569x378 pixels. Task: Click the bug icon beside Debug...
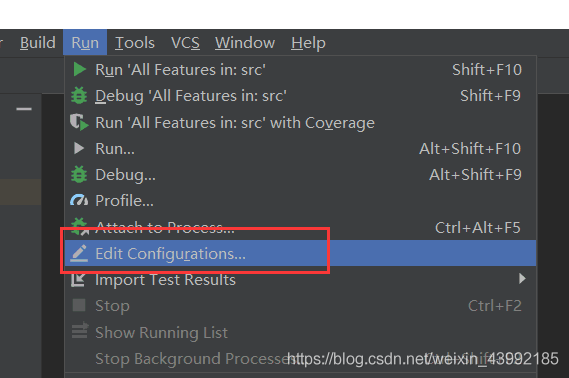pyautogui.click(x=79, y=174)
